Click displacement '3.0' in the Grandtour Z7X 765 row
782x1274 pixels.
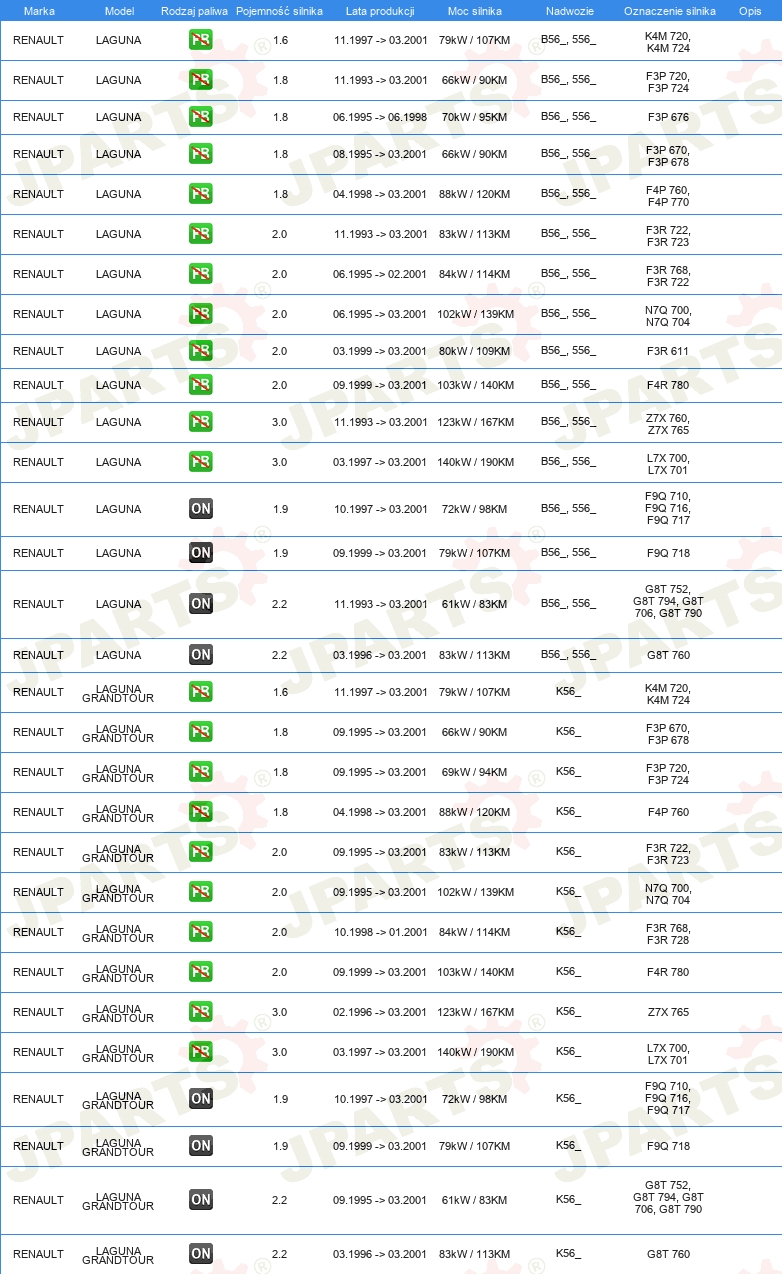[x=280, y=1012]
